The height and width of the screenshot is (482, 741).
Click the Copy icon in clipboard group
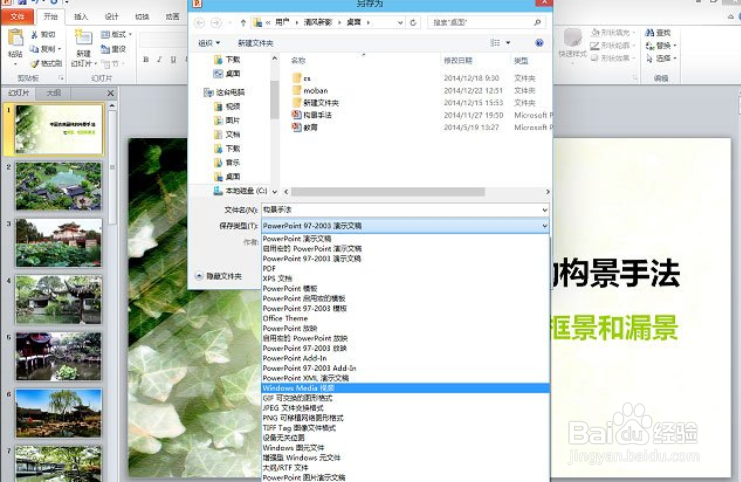coord(34,49)
